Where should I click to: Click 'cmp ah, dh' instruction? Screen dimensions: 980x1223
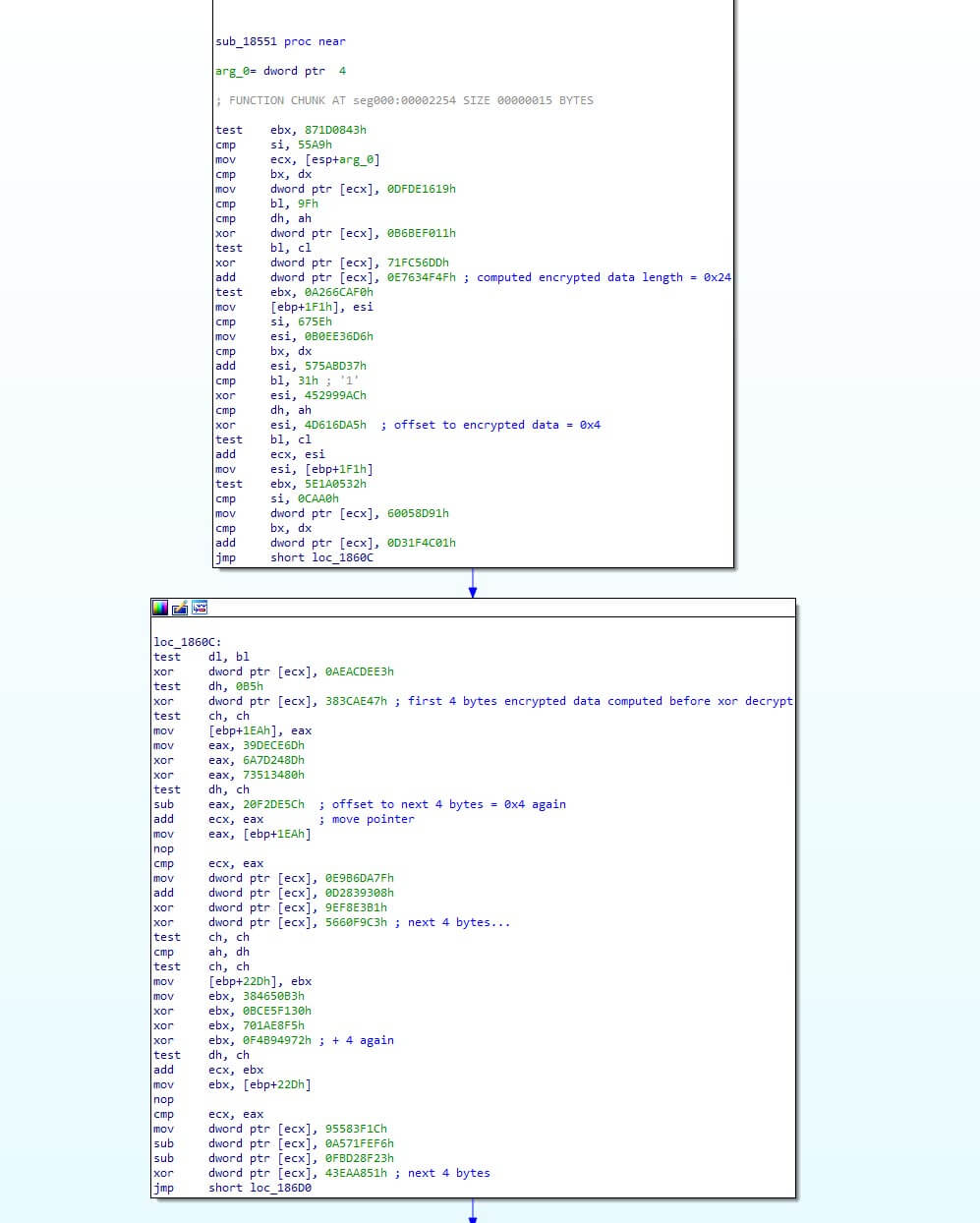(x=202, y=952)
